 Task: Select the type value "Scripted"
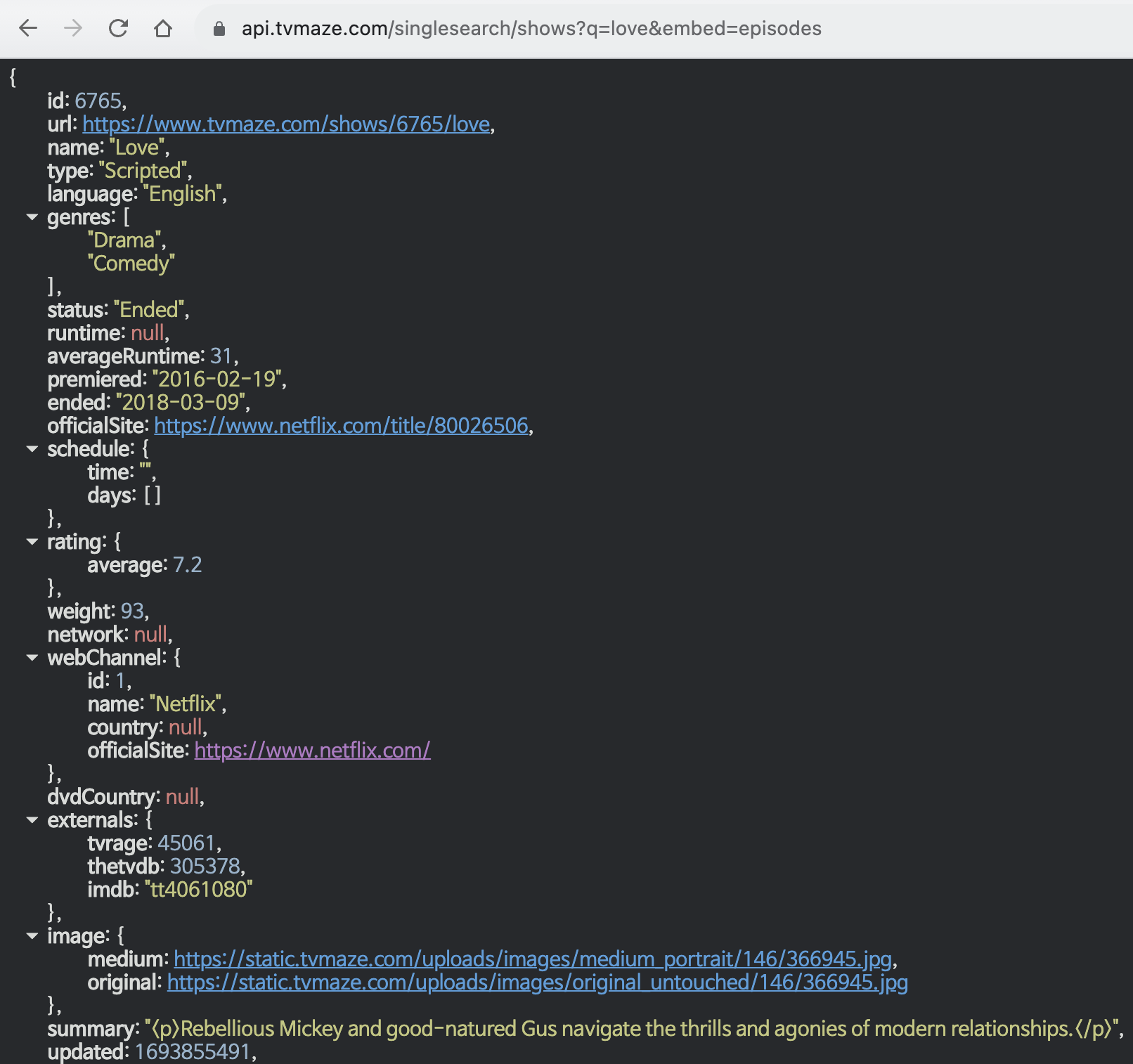coord(143,171)
